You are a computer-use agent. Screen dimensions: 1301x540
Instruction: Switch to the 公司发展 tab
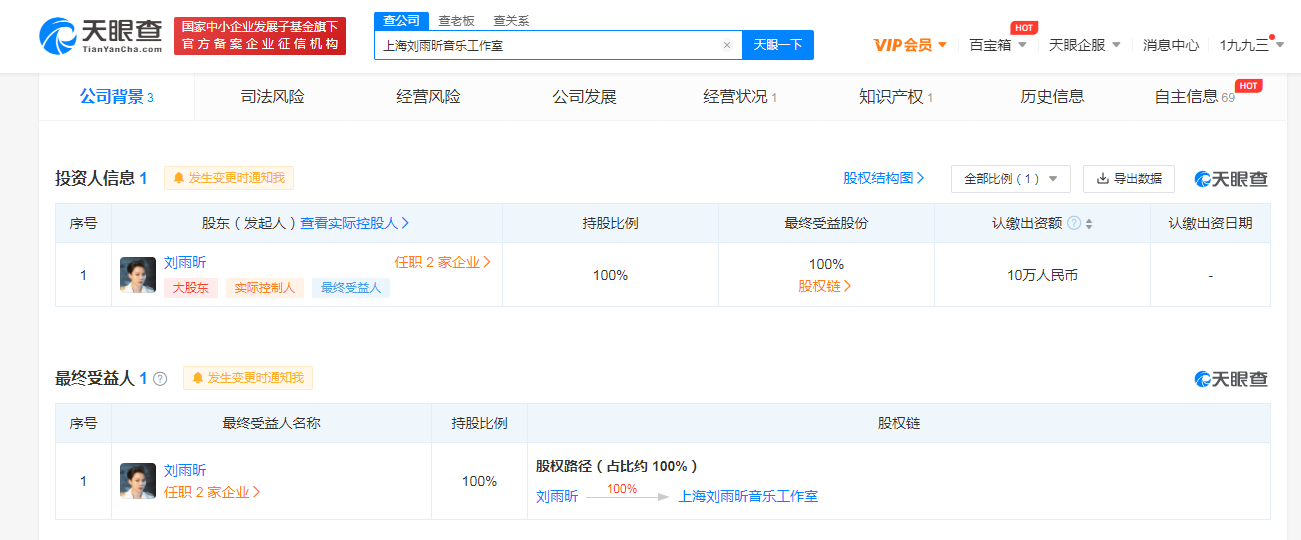pos(585,97)
